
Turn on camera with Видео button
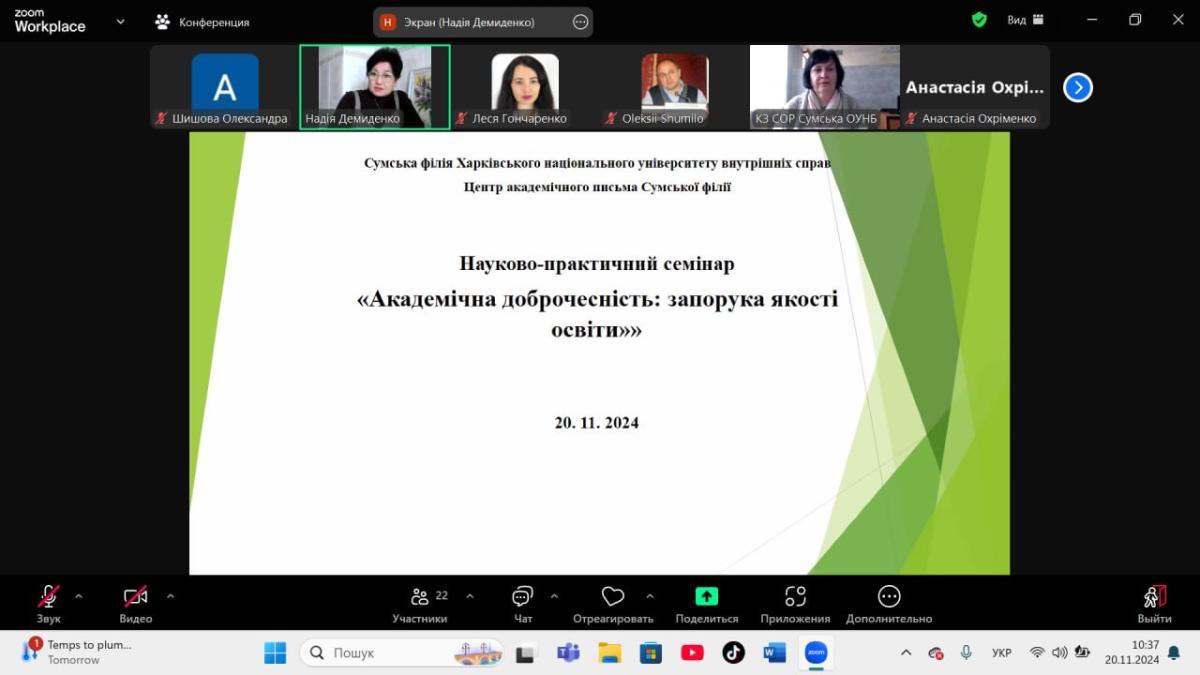(136, 604)
